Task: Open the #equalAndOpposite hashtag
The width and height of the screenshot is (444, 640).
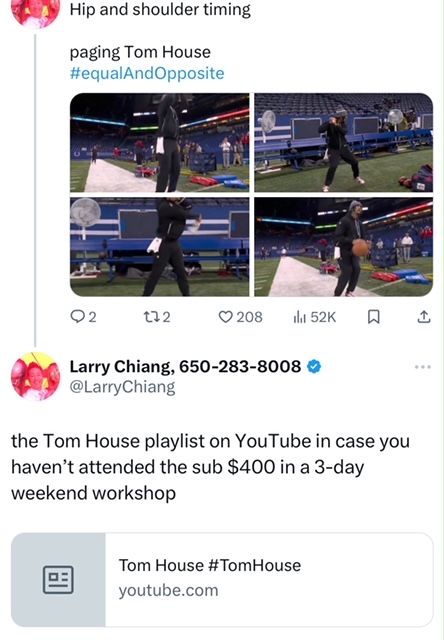Action: (x=147, y=73)
